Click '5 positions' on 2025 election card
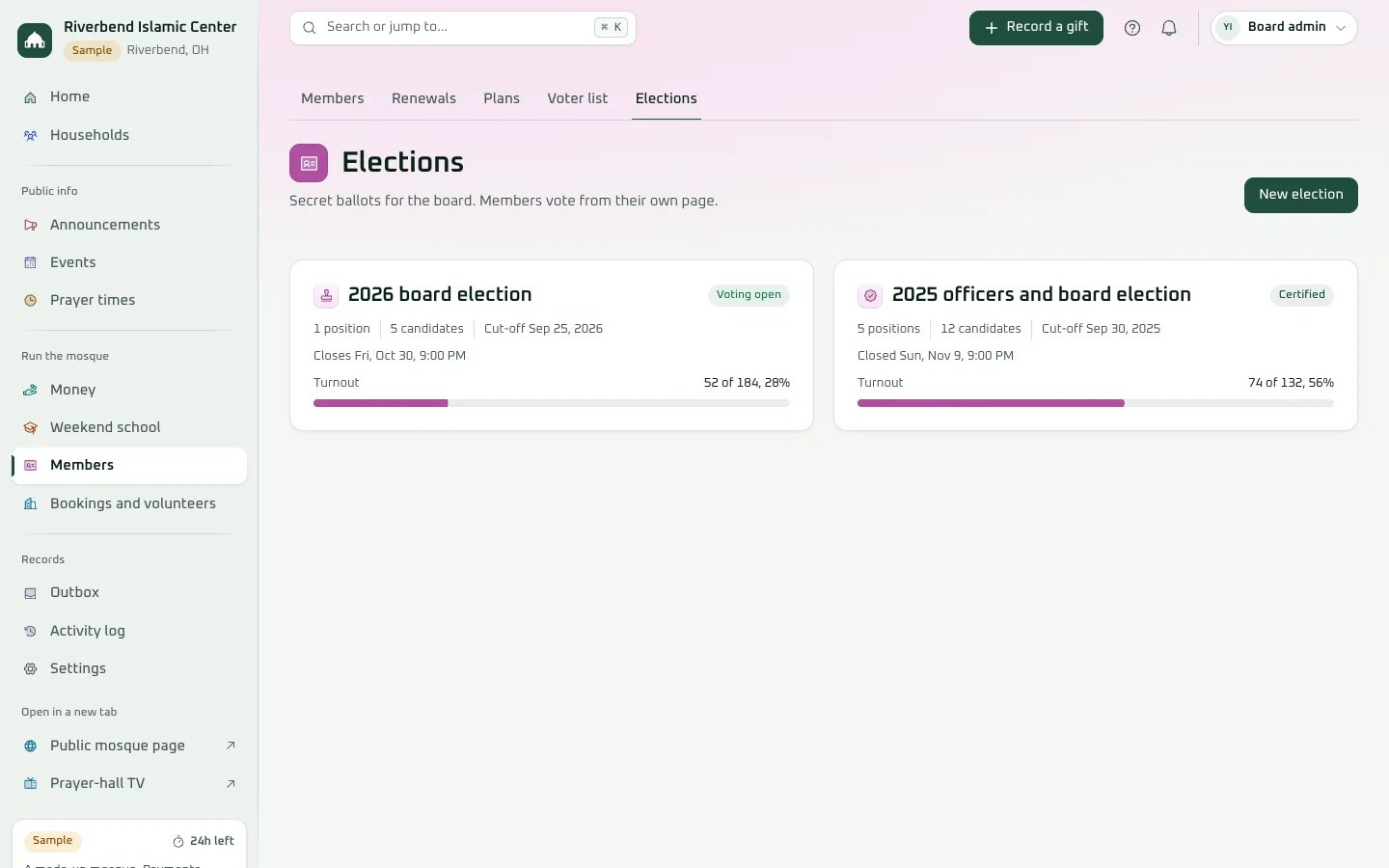Viewport: 1389px width, 868px height. [x=888, y=329]
